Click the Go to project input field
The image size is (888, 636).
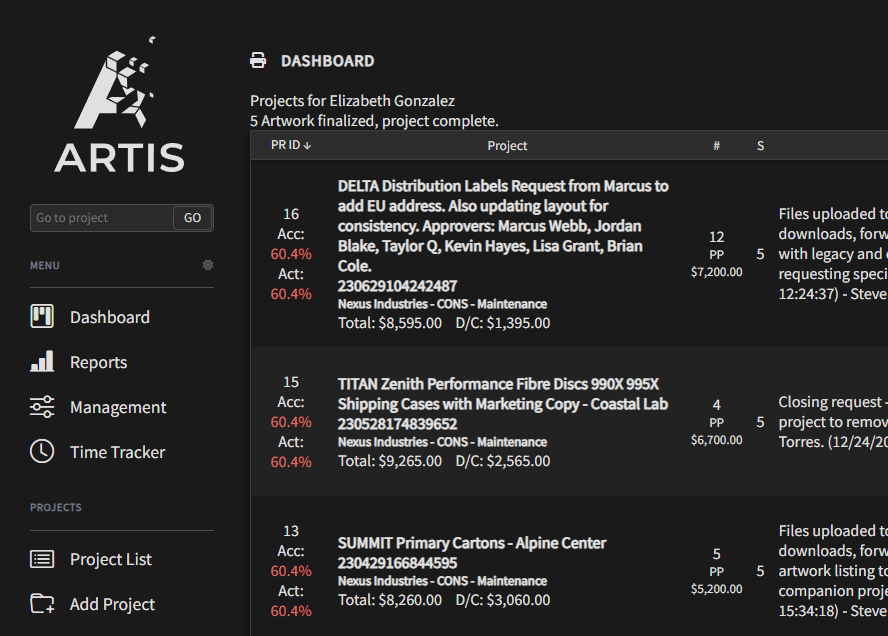102,218
